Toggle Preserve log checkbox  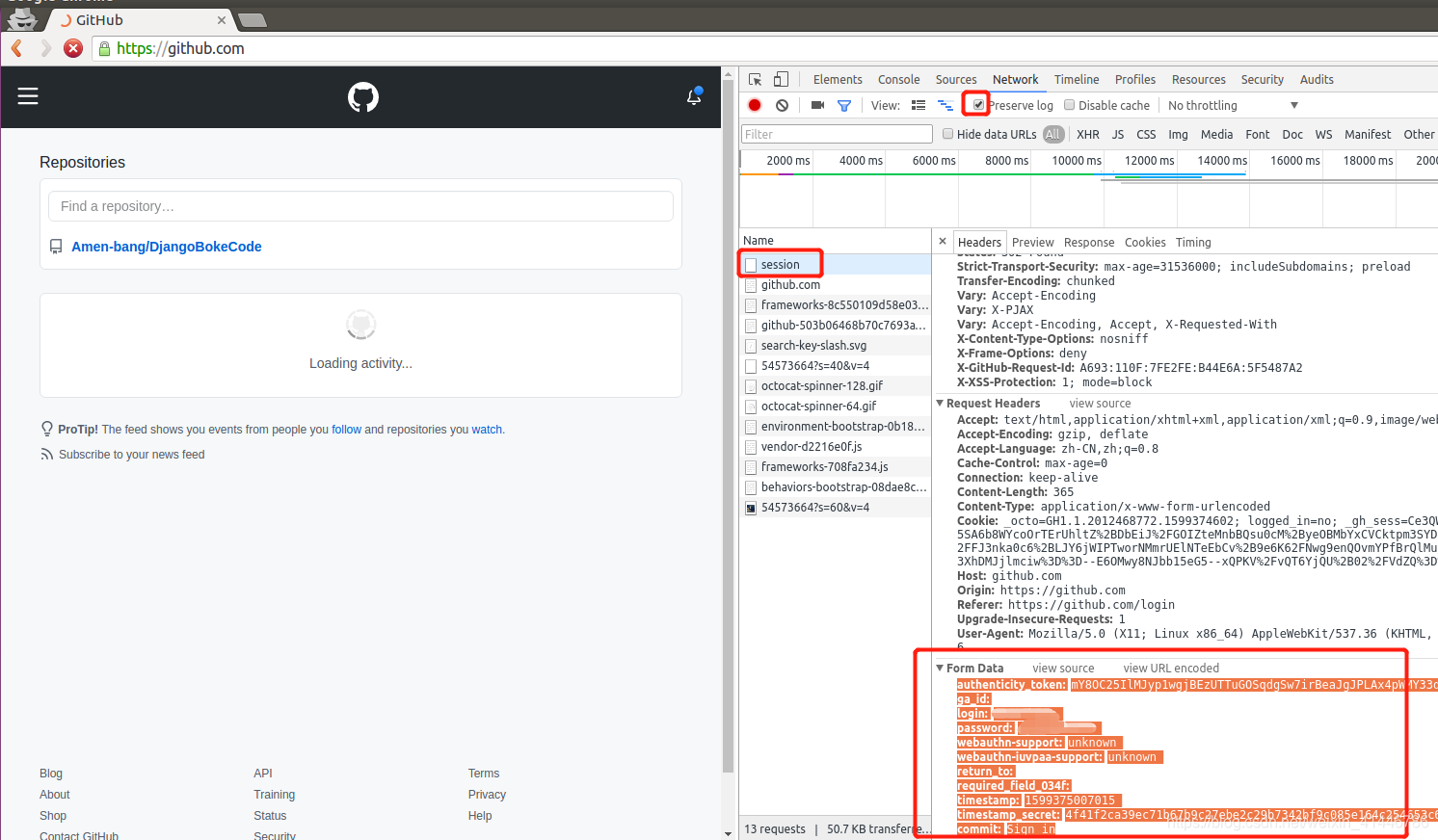point(979,105)
